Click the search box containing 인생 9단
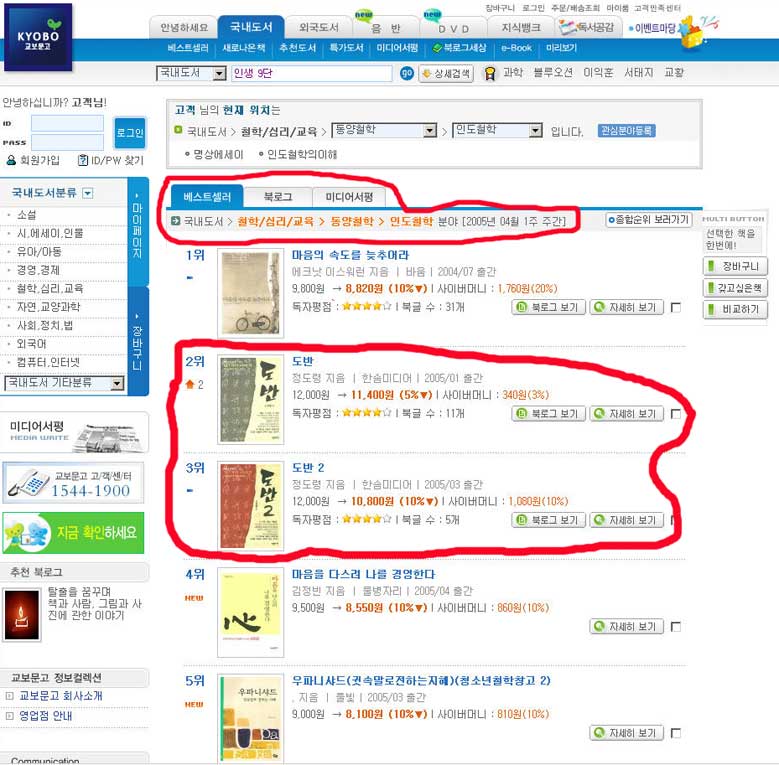Viewport: 779px width, 765px height. pos(312,74)
